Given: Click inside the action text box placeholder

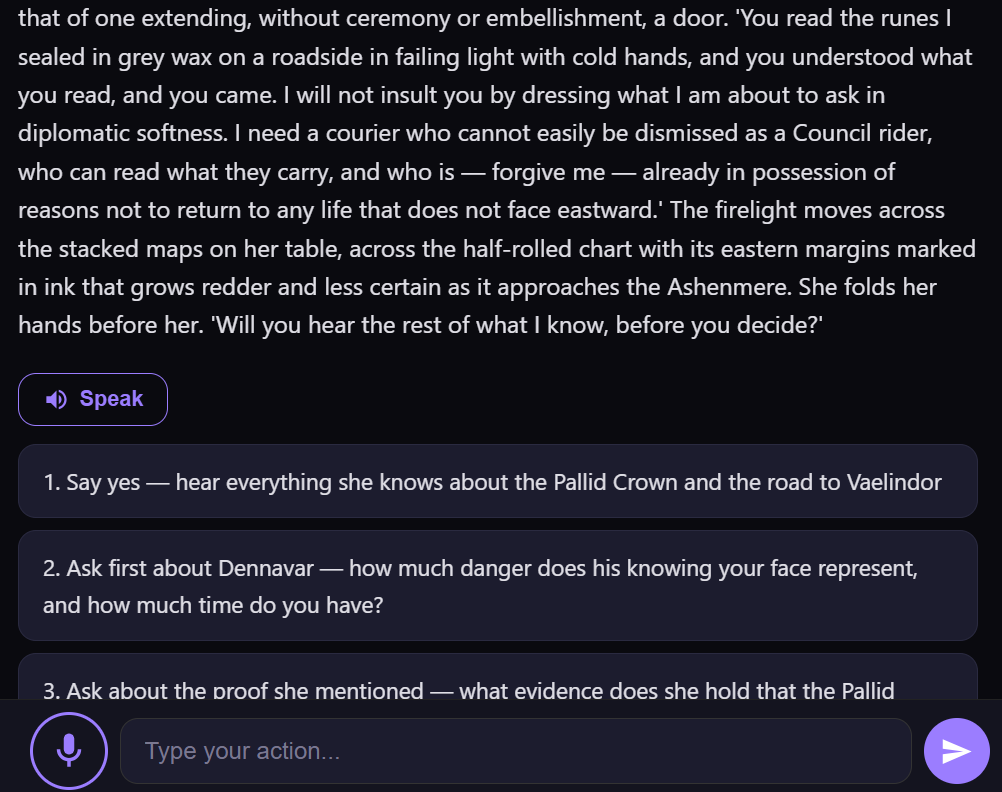Looking at the screenshot, I should [243, 751].
